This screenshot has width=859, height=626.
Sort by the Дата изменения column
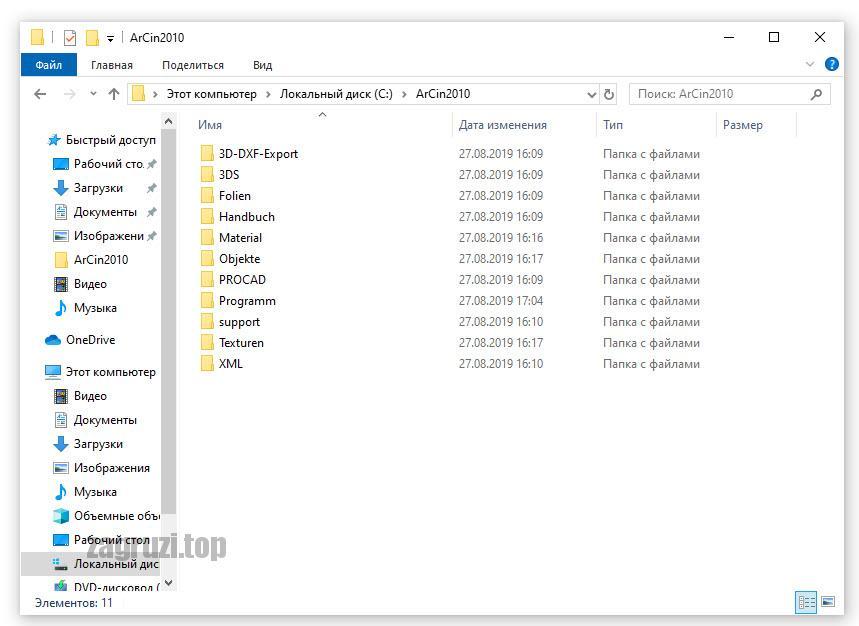pos(502,125)
